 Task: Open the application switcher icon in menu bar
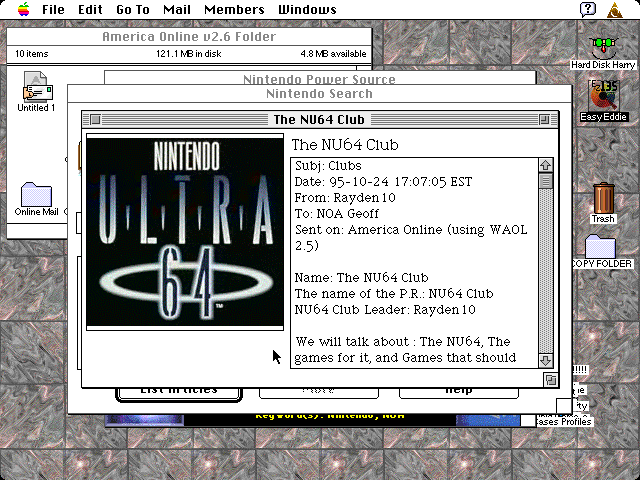coord(614,9)
